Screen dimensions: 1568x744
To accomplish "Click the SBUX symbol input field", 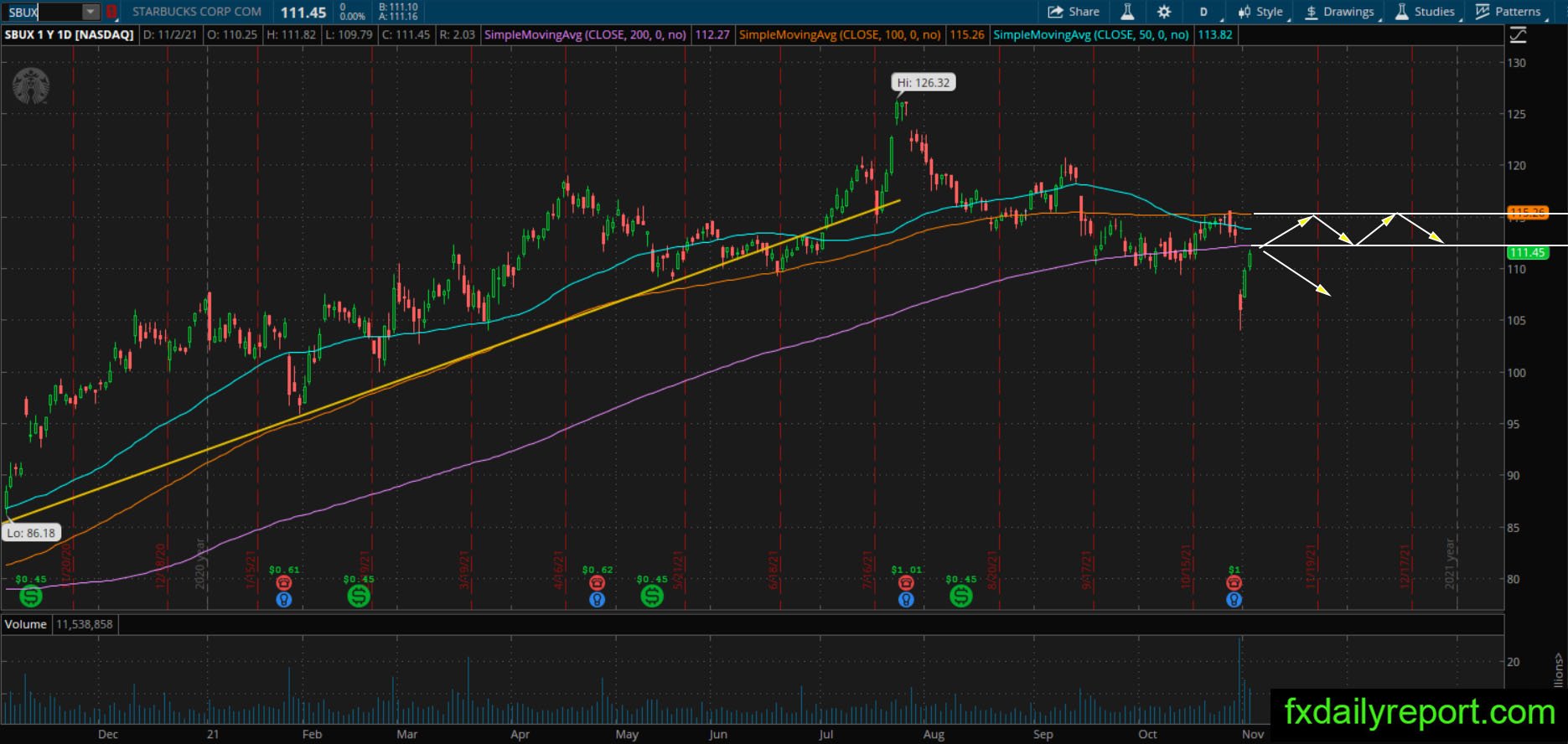I will click(x=44, y=12).
